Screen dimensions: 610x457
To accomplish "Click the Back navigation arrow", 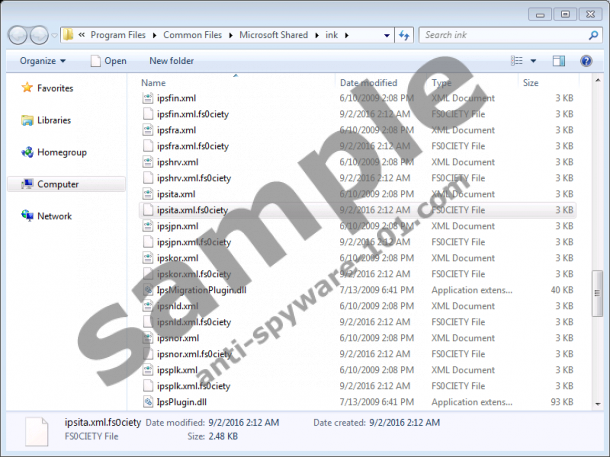I will (x=19, y=35).
